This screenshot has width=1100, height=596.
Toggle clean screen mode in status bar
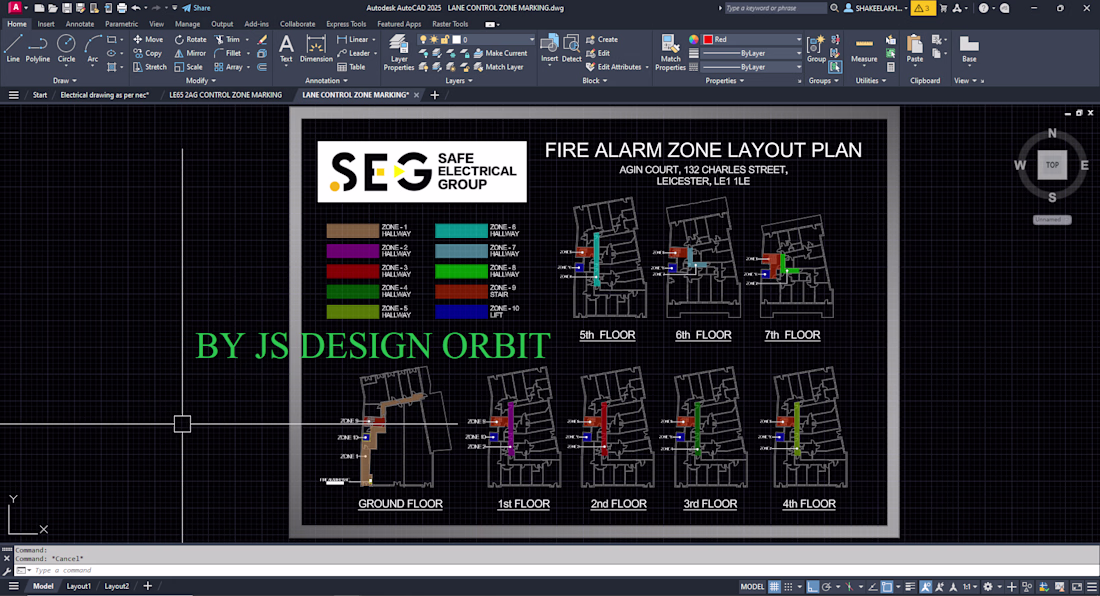pos(1077,587)
